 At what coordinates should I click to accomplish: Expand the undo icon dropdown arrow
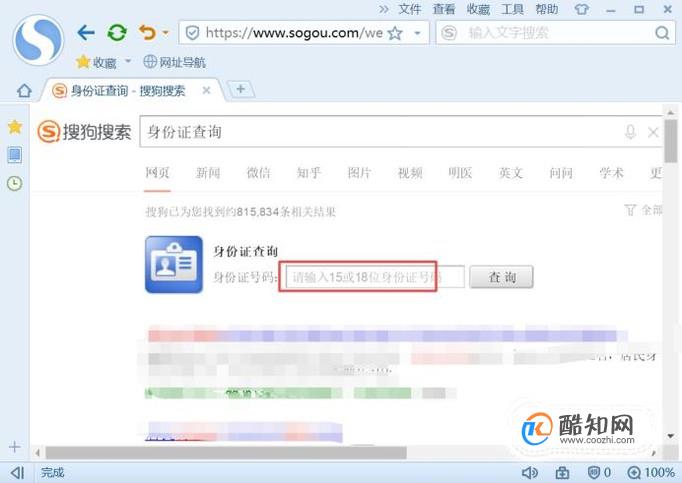(x=165, y=33)
